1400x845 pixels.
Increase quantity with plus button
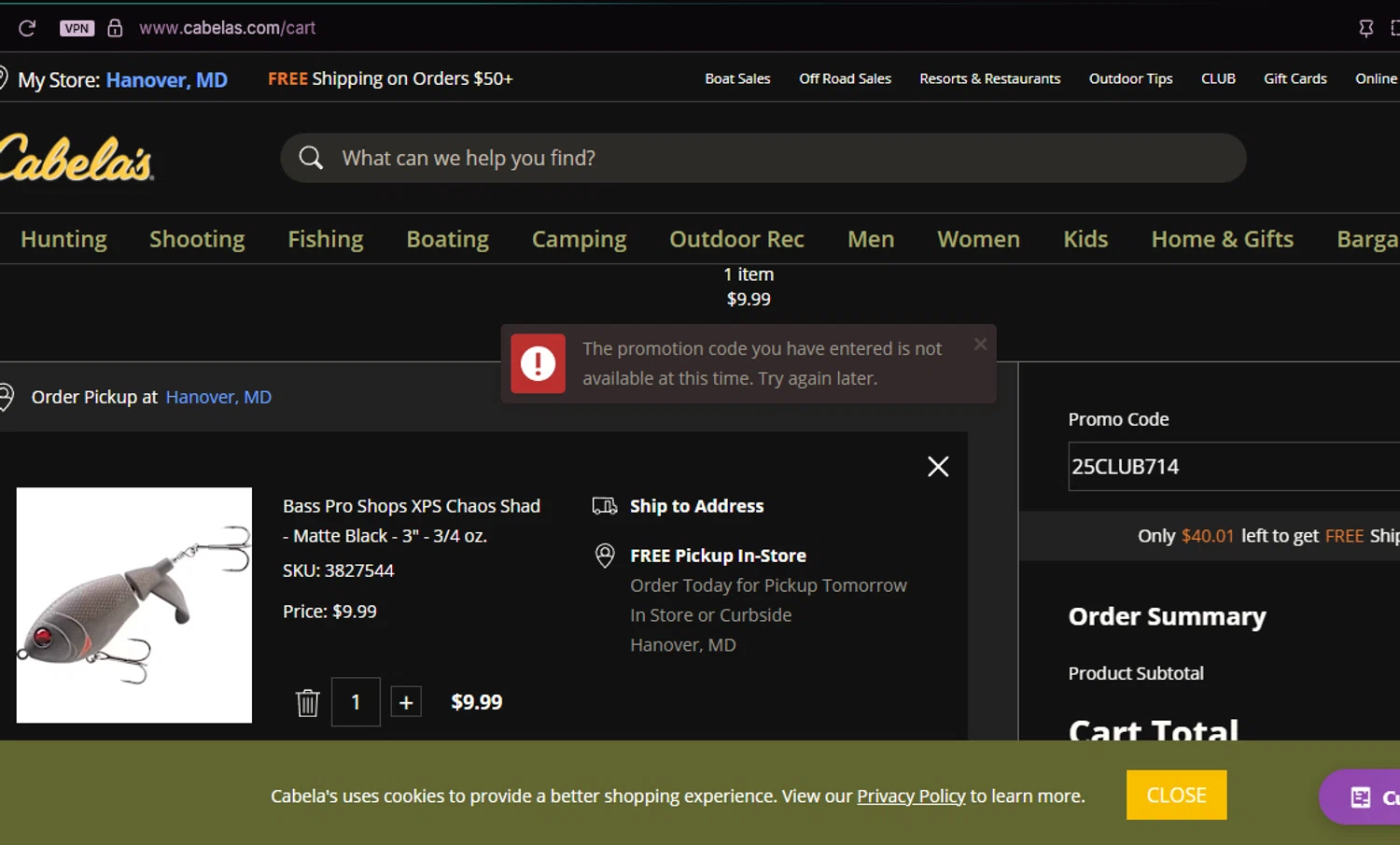click(406, 702)
